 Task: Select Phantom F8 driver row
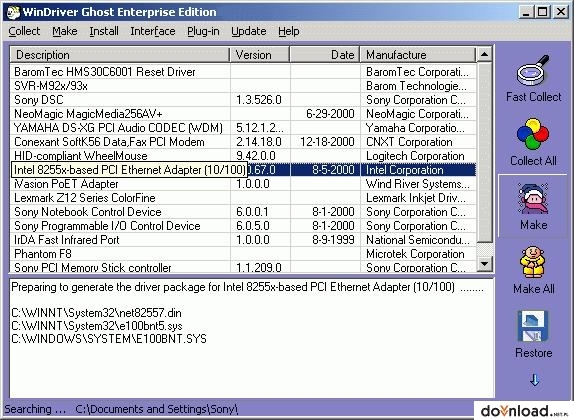[243, 254]
